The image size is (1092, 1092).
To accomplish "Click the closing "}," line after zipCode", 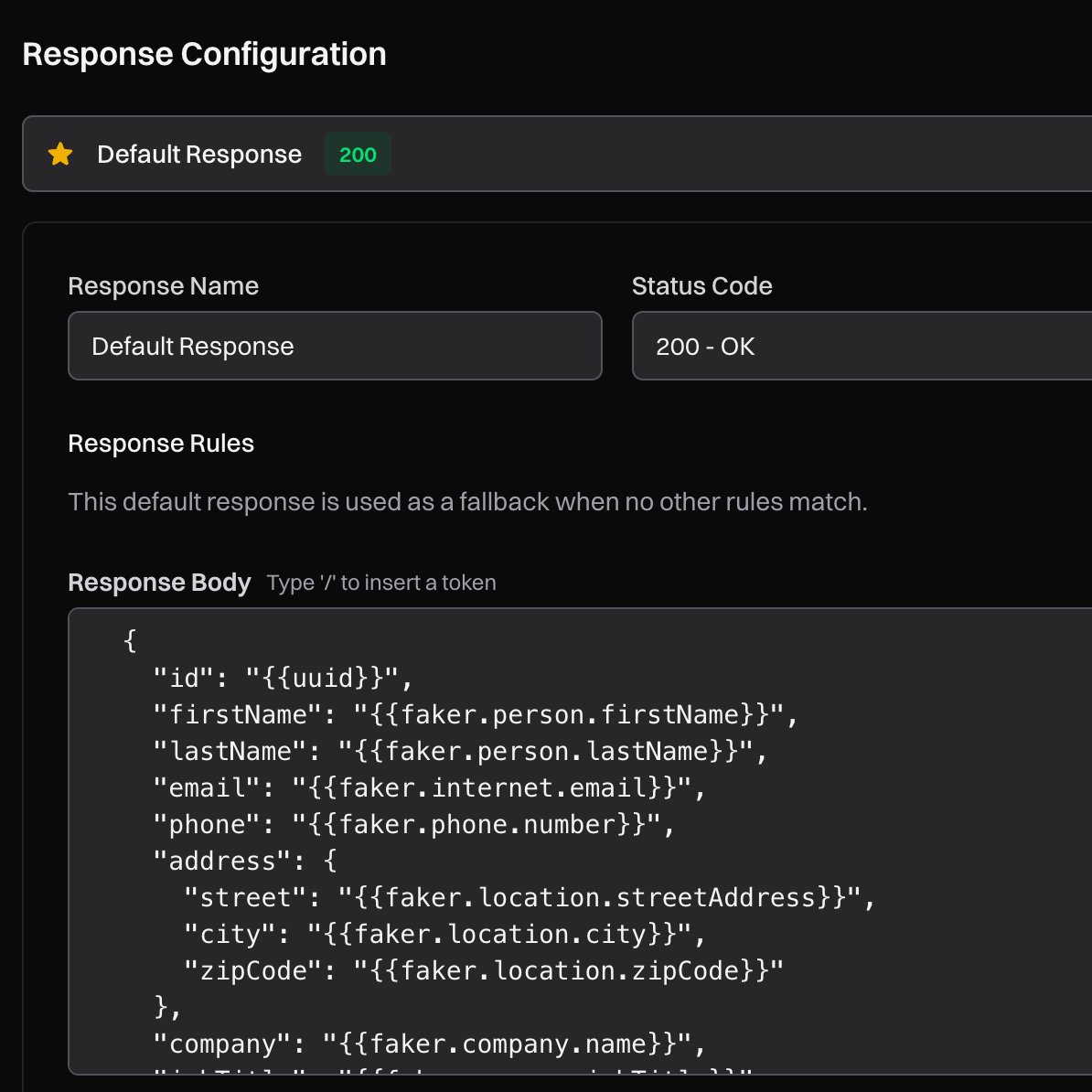I will pos(168,1008).
